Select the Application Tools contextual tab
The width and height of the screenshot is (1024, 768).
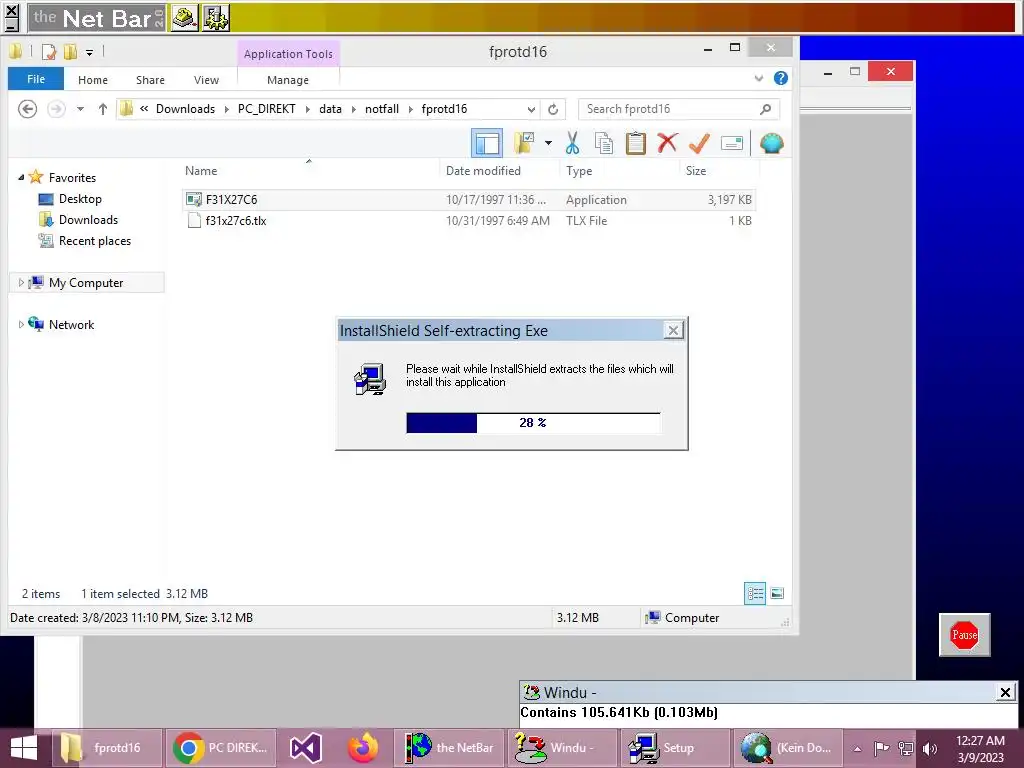(288, 54)
